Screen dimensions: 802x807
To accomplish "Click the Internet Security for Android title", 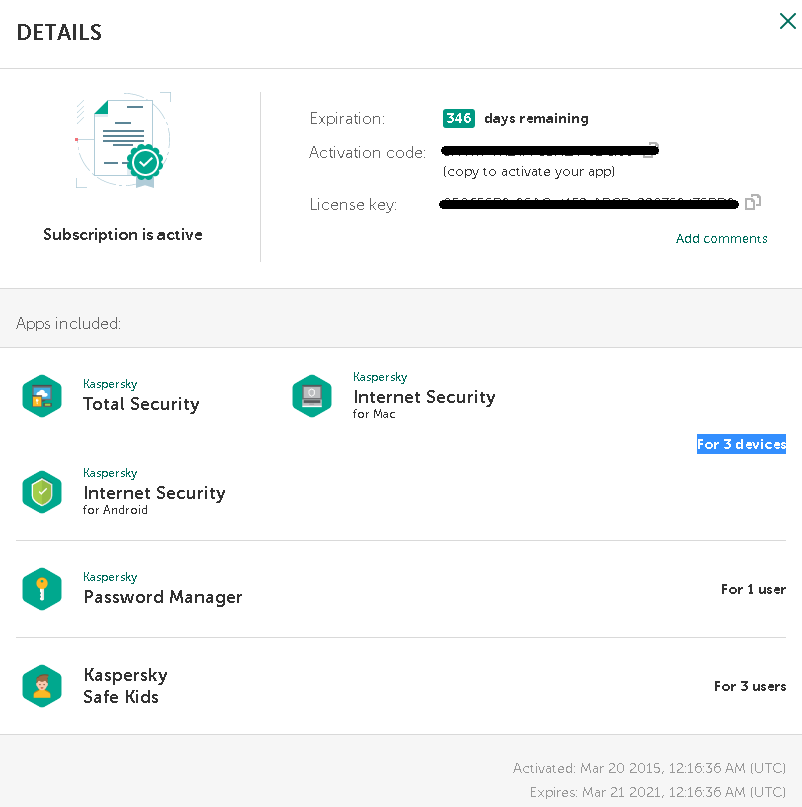I will 154,493.
